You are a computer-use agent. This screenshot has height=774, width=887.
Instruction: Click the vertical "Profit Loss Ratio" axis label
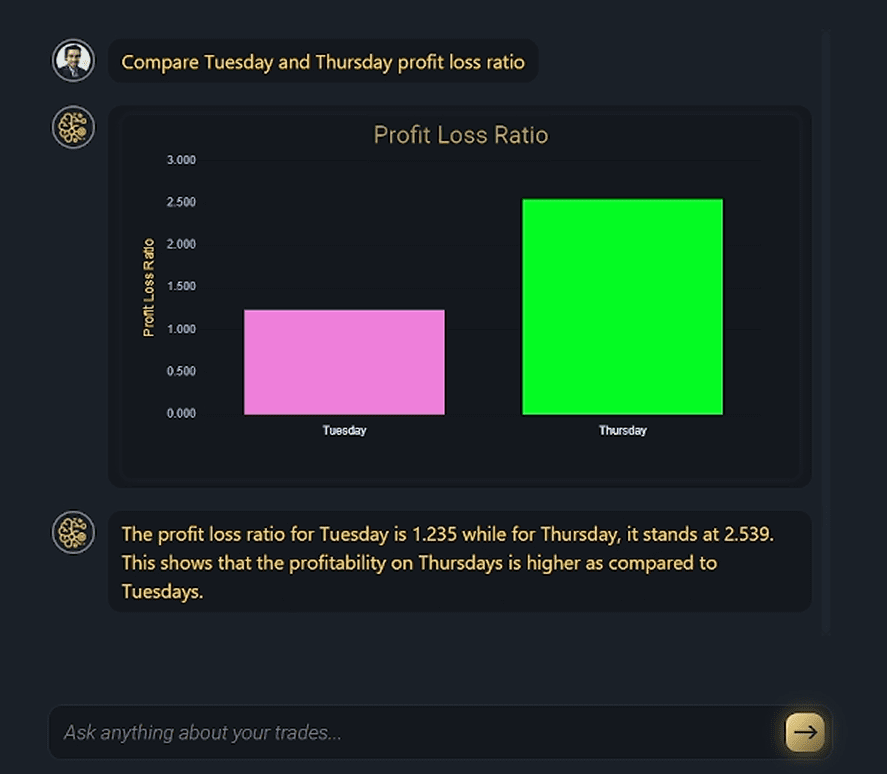[x=149, y=287]
